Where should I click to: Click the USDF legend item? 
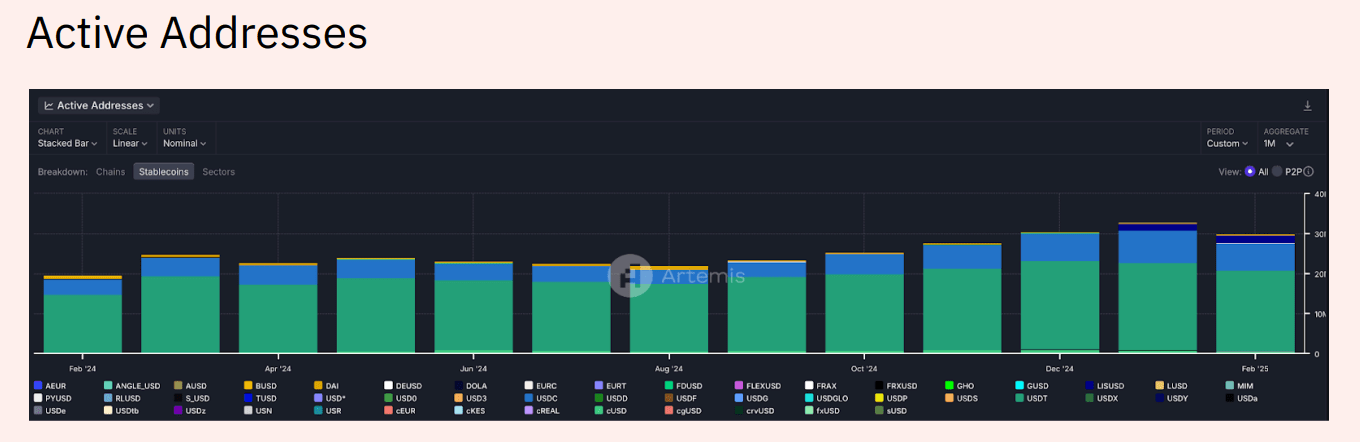pos(680,398)
